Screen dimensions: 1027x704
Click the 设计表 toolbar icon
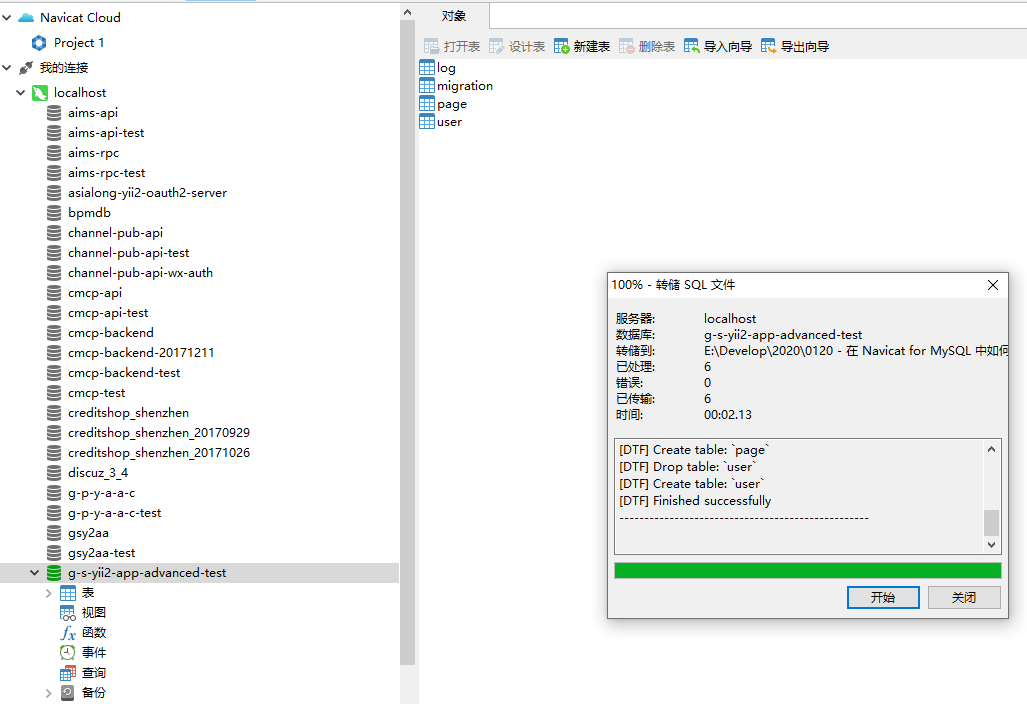496,46
